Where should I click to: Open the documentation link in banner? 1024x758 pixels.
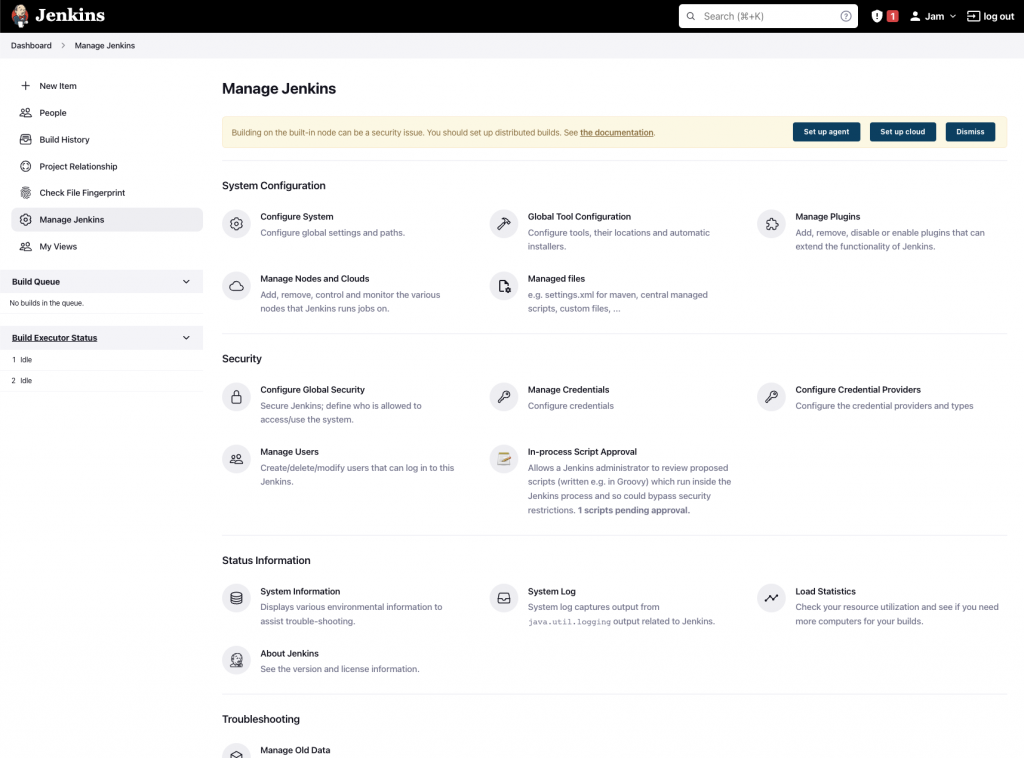(x=616, y=133)
